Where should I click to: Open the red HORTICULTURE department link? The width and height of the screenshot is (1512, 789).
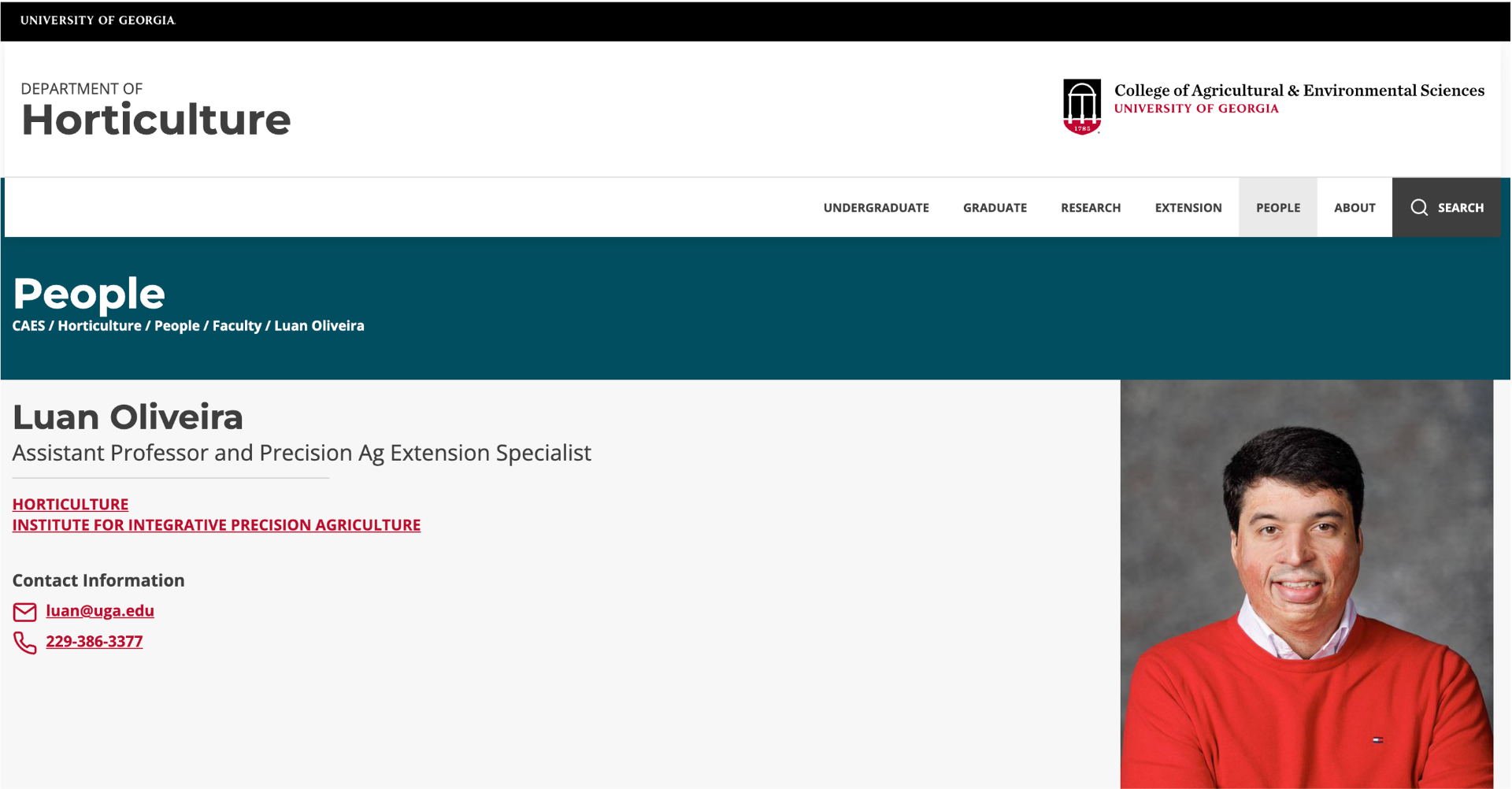click(x=70, y=504)
